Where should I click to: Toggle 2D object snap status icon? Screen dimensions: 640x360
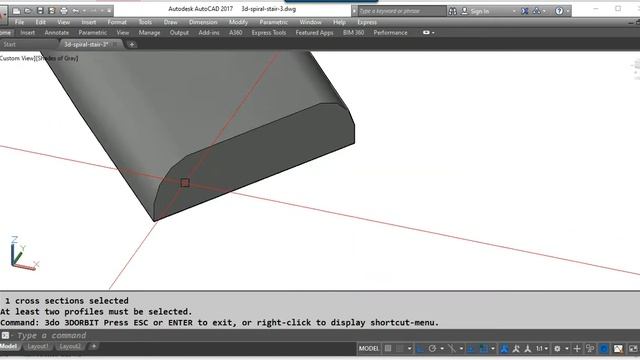coord(484,349)
